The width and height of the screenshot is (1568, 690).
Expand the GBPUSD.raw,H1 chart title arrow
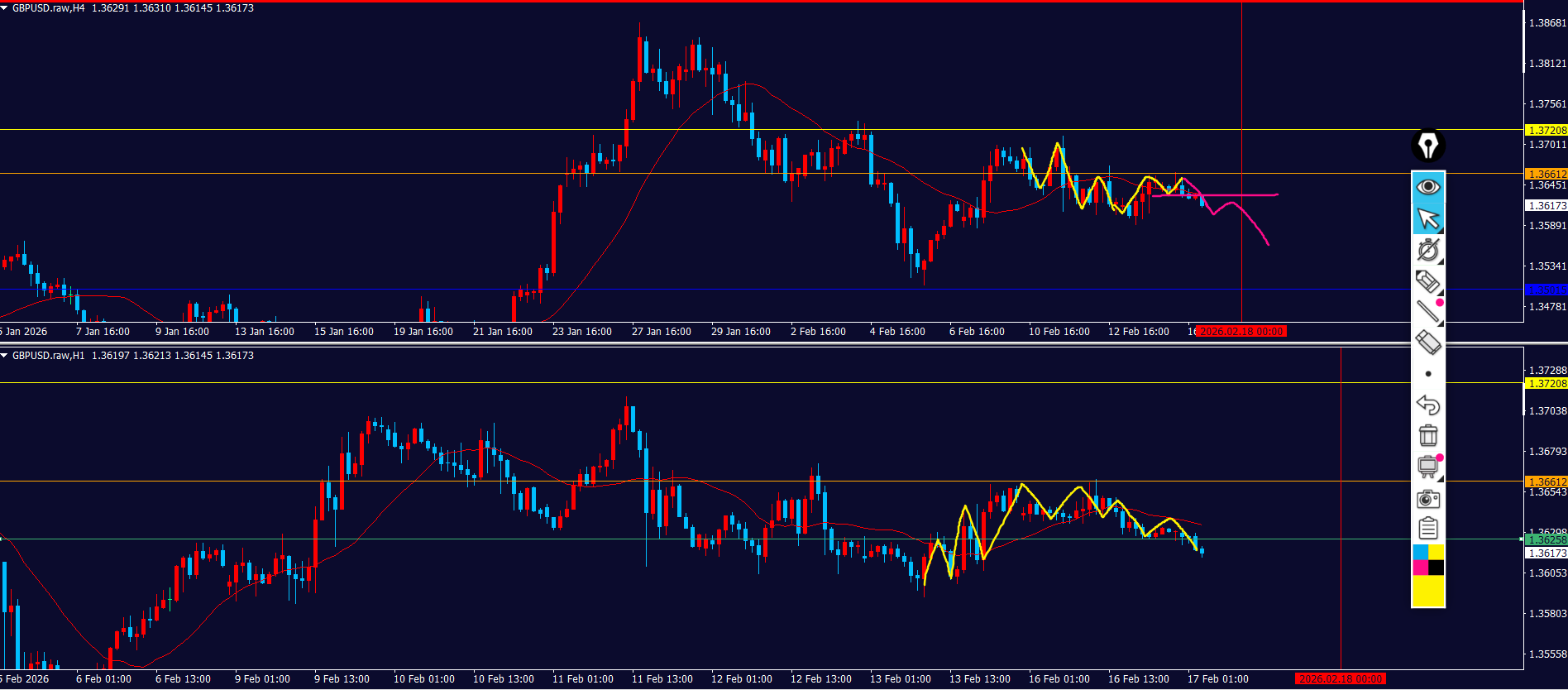pos(5,356)
